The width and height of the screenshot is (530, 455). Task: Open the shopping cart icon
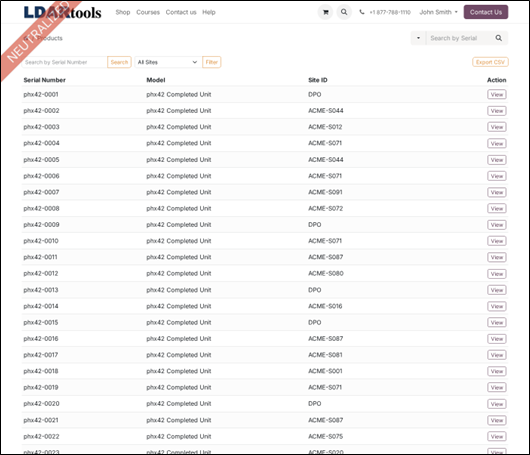click(326, 12)
